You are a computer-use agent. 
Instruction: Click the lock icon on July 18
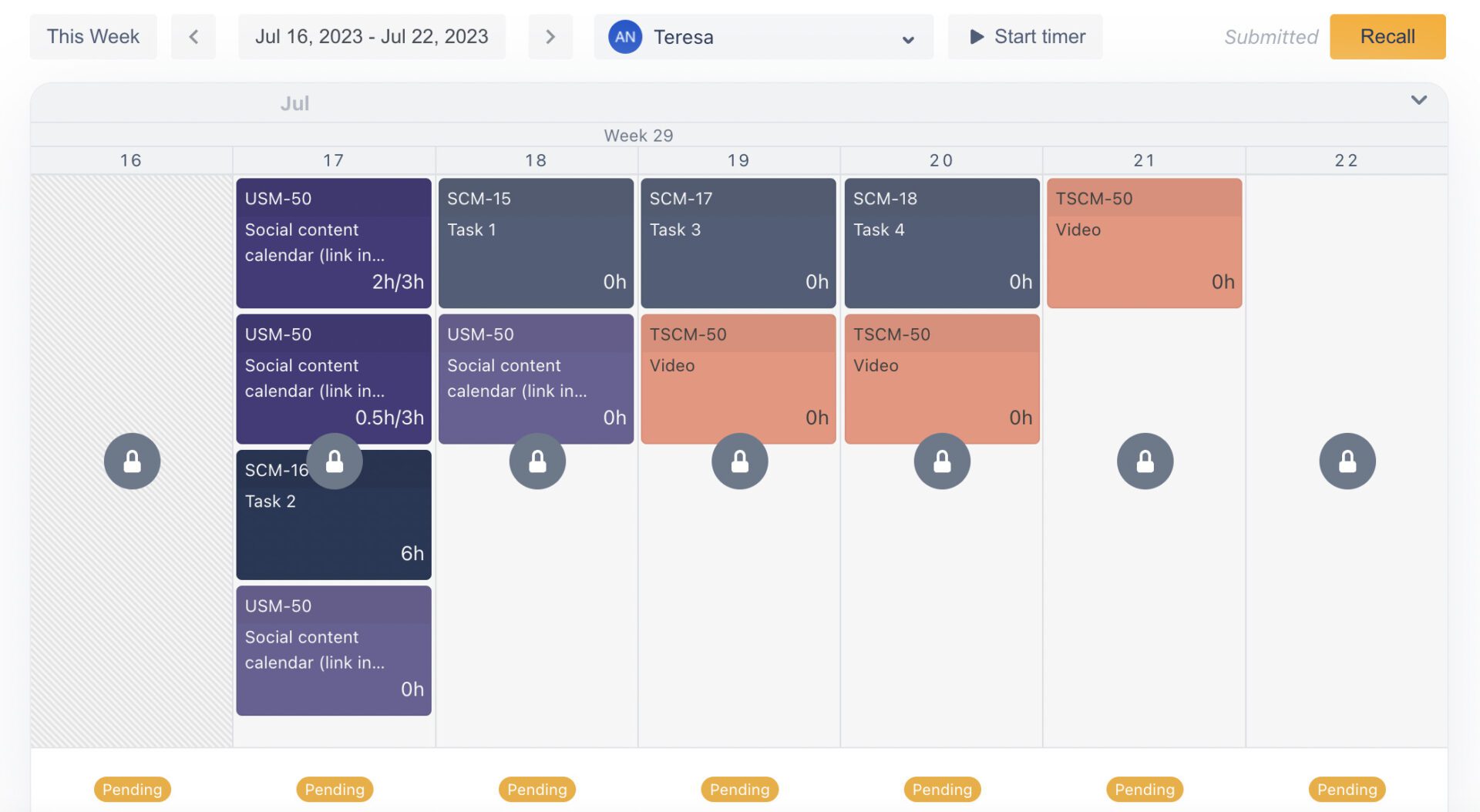coord(537,461)
